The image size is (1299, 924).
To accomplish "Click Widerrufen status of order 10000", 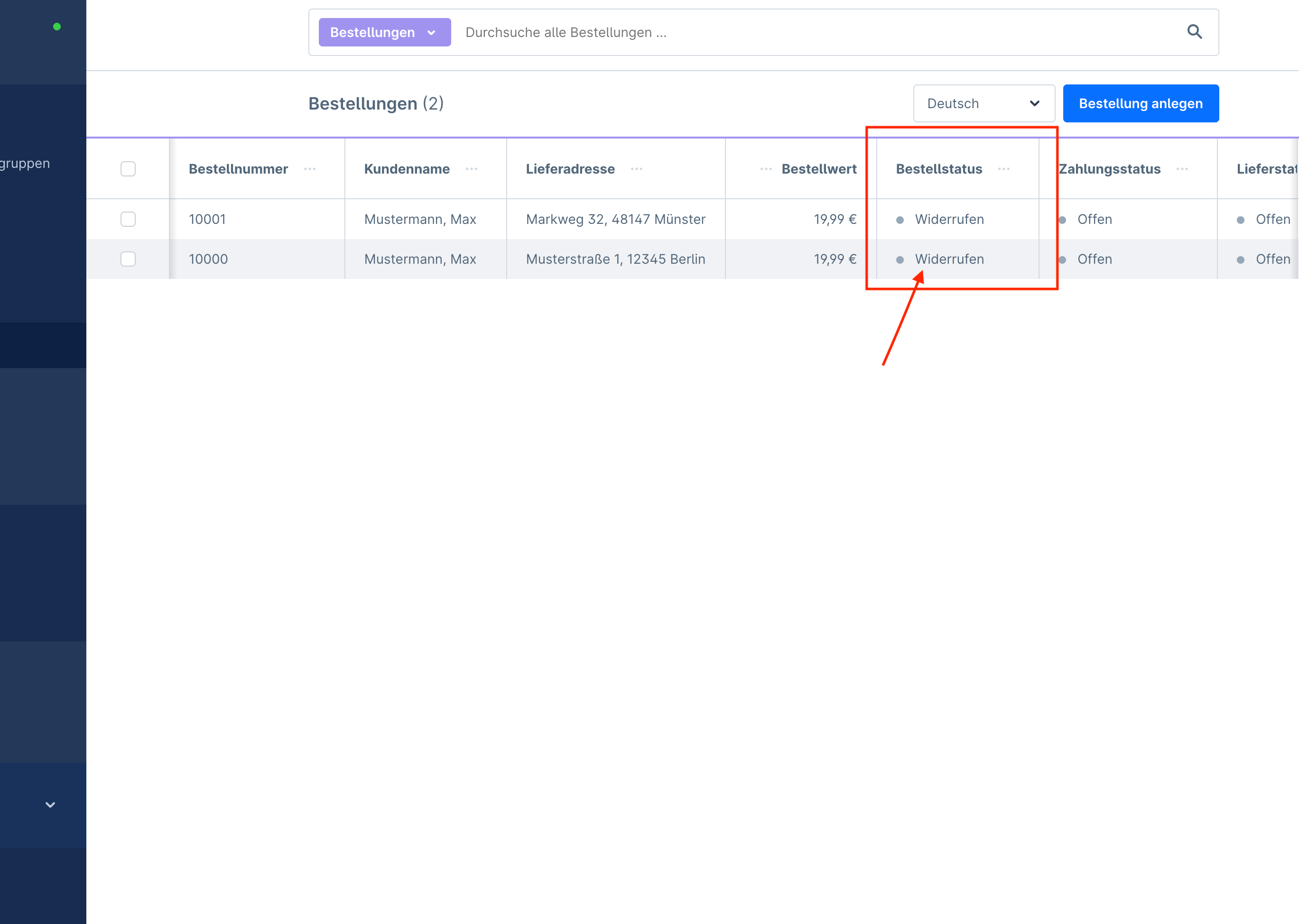I will (x=948, y=259).
